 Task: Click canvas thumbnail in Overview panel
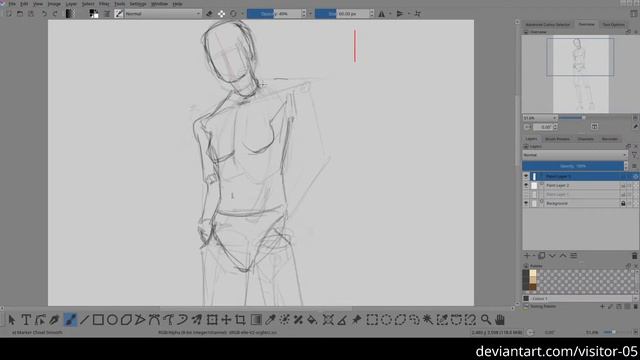[x=580, y=74]
